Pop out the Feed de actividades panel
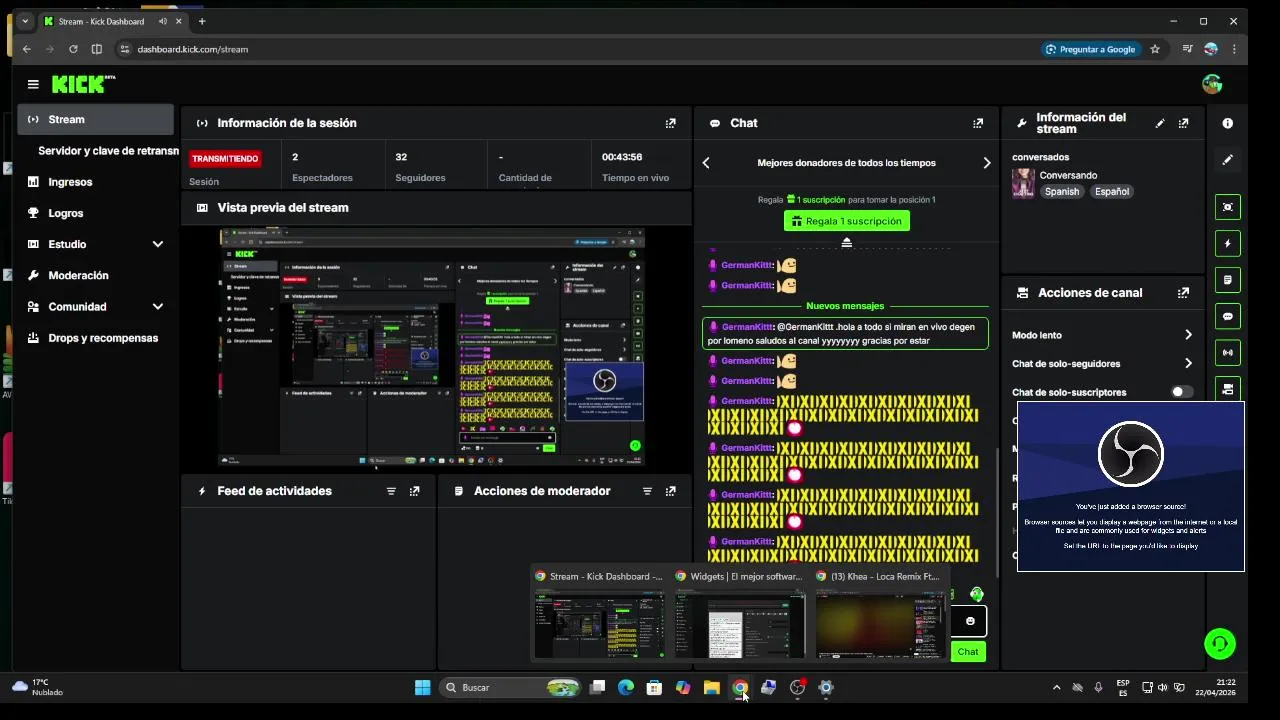The image size is (1280, 720). tap(415, 491)
